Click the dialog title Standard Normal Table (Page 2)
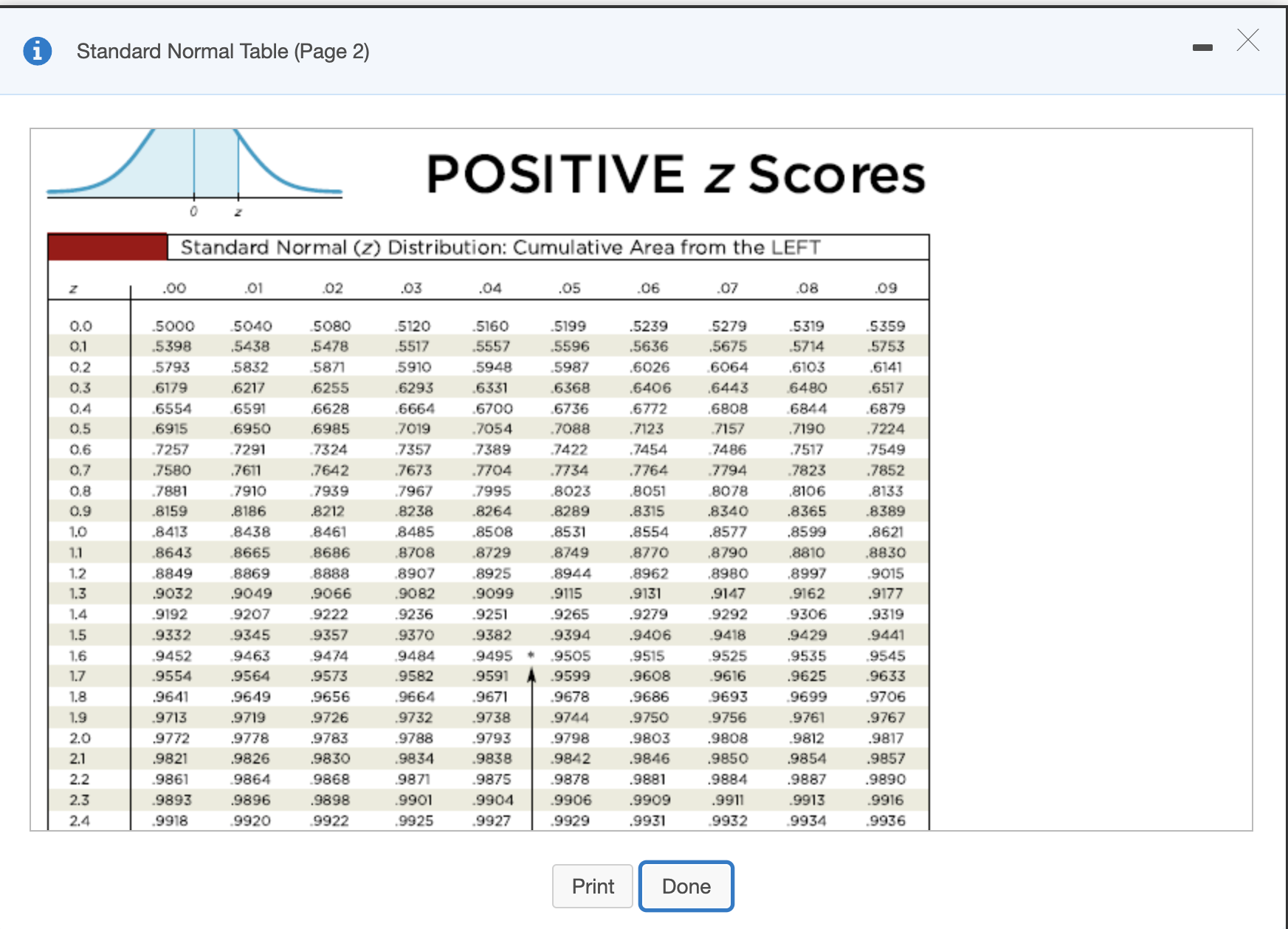This screenshot has height=929, width=1288. [x=223, y=52]
